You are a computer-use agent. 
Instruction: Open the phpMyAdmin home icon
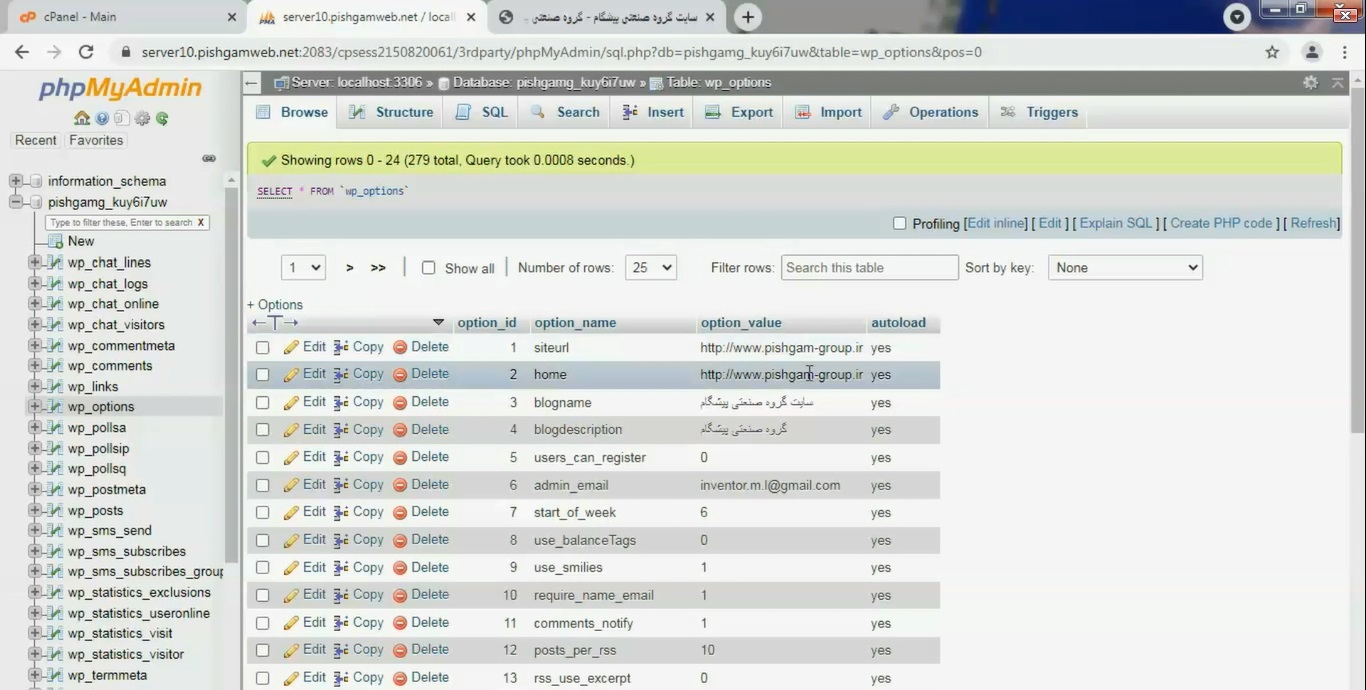click(x=82, y=118)
